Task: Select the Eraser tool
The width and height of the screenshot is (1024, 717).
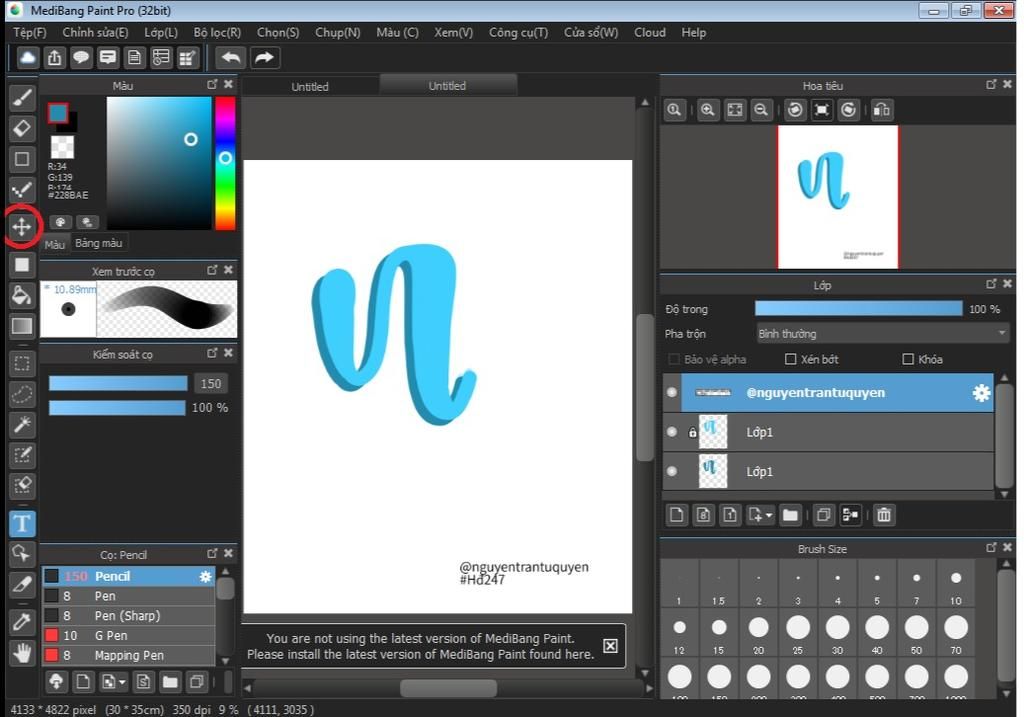Action: [22, 129]
